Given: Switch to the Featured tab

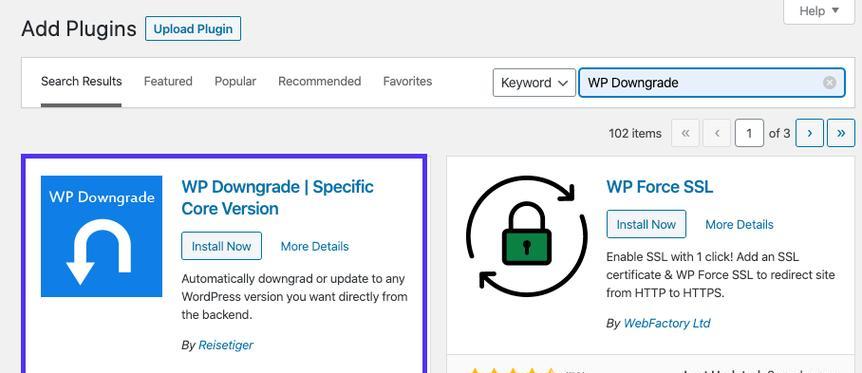Looking at the screenshot, I should (x=168, y=81).
